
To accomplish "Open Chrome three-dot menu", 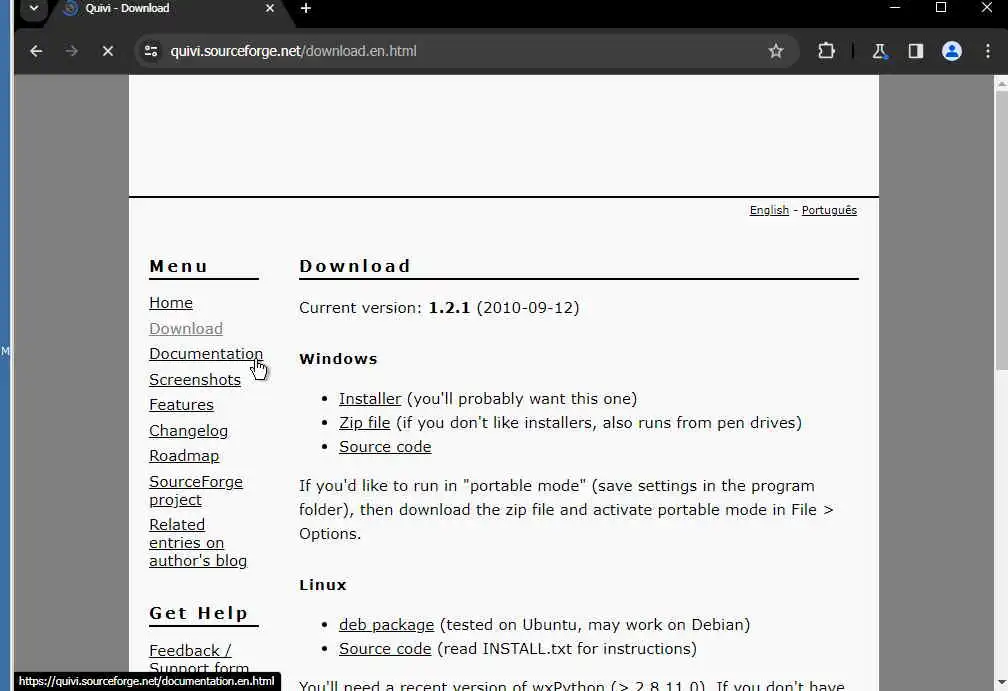I will 988,51.
